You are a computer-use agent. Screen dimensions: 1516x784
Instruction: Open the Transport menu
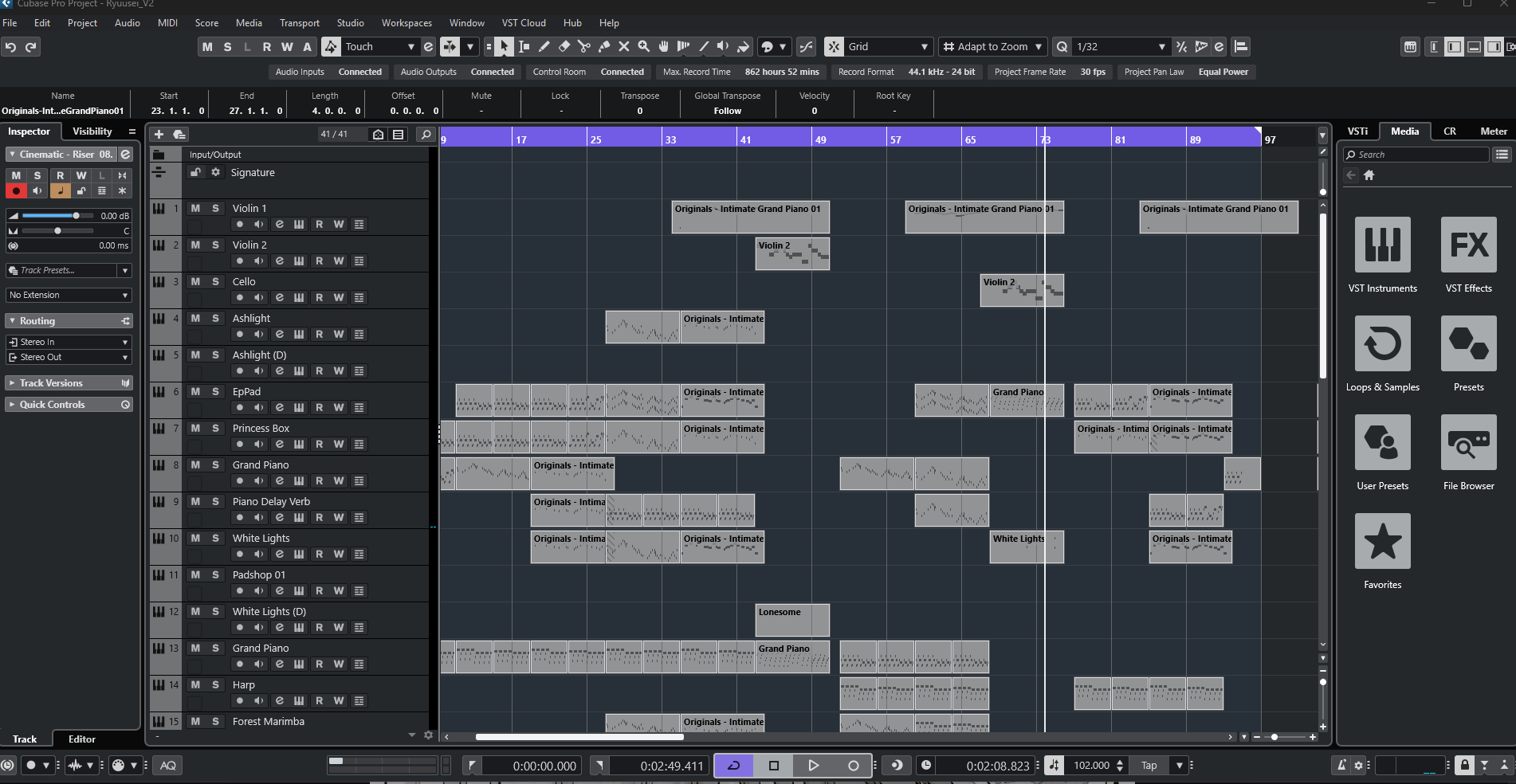tap(300, 23)
